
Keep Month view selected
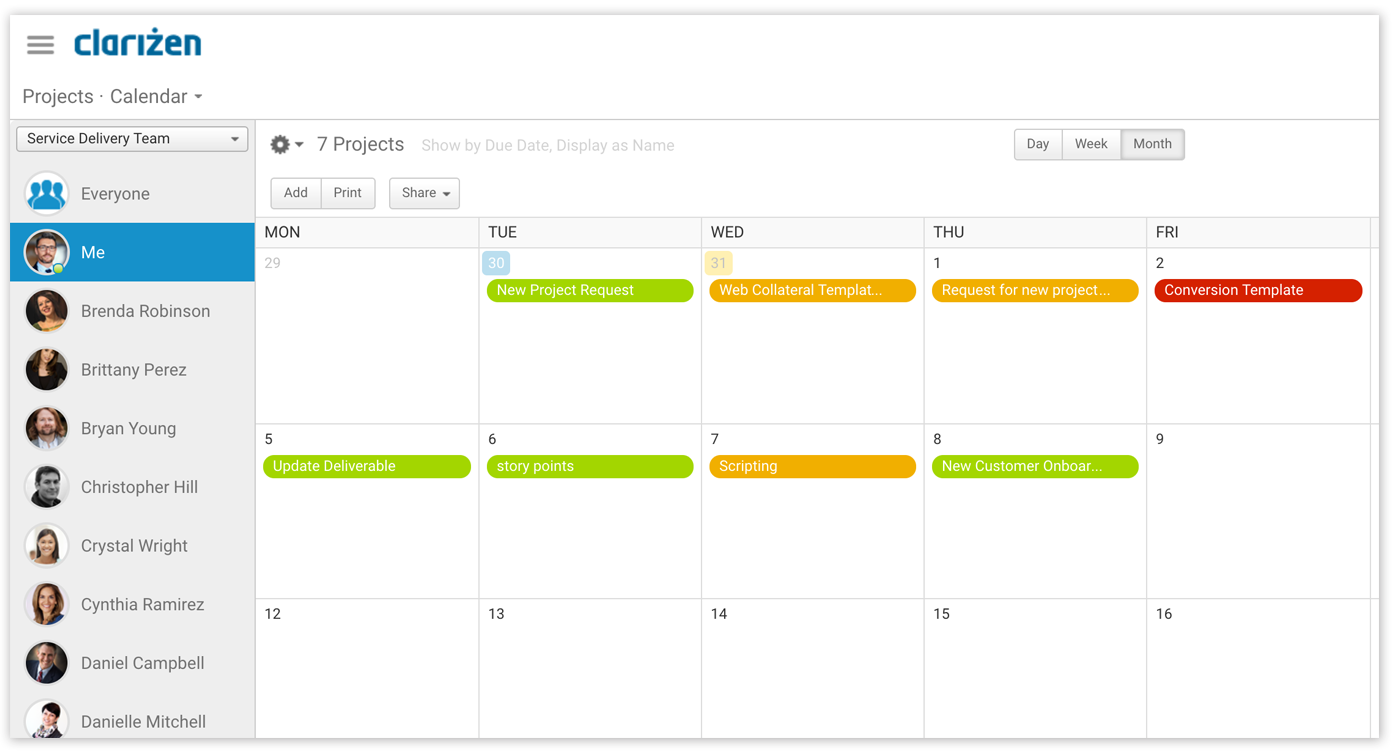point(1152,144)
